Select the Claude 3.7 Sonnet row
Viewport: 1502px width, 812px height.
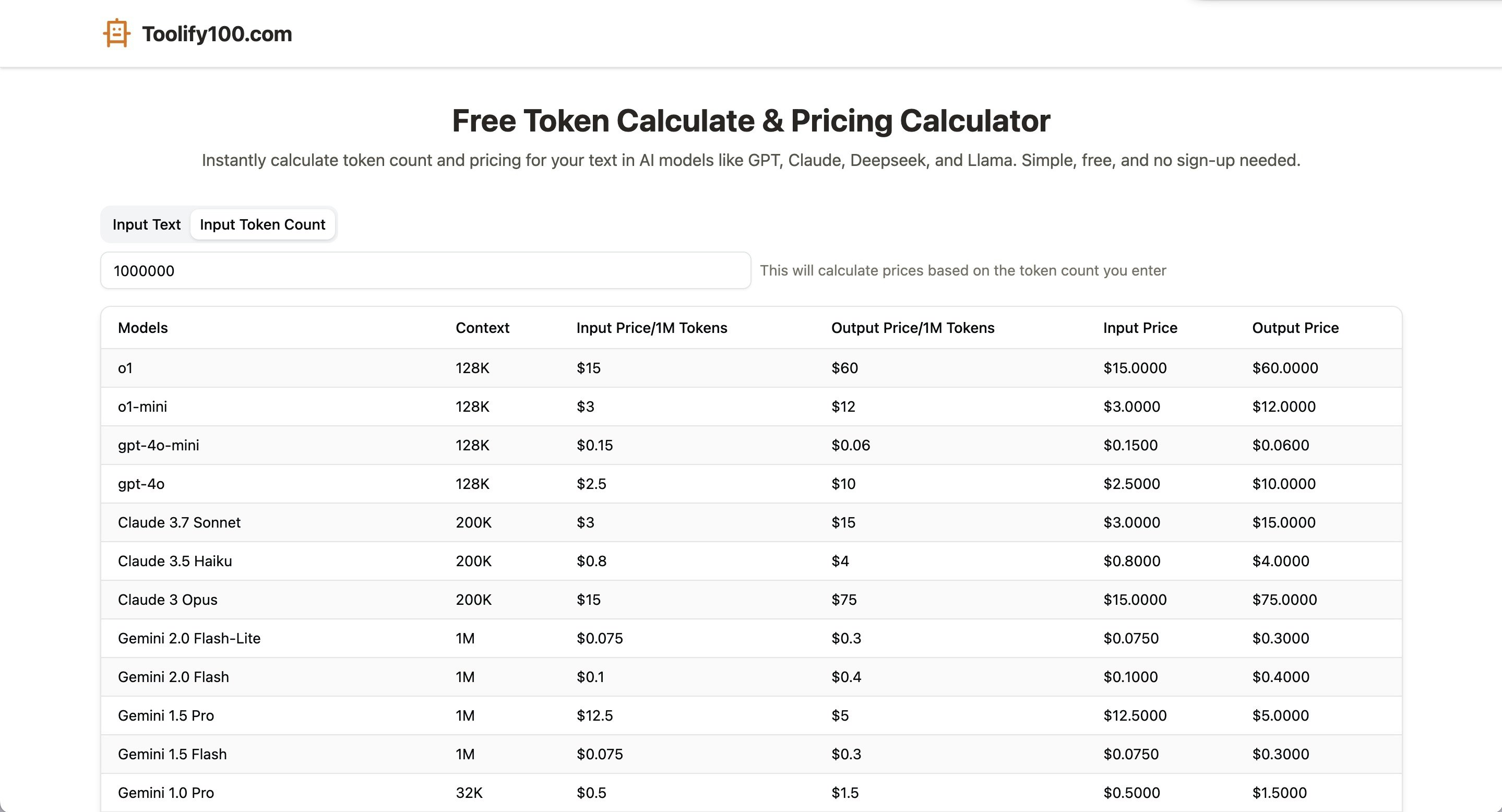(x=179, y=522)
